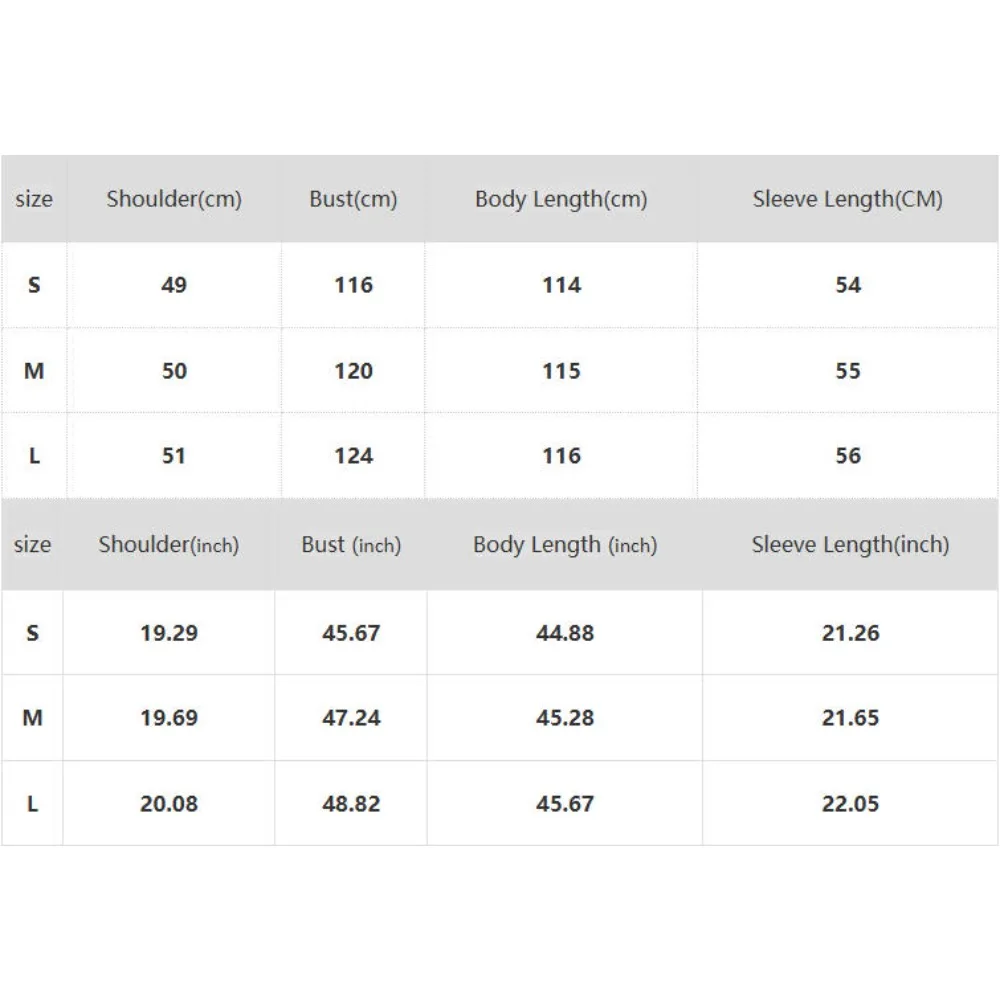1000x1000 pixels.
Task: Select the shoulder value 19.29 cell
Action: 168,633
